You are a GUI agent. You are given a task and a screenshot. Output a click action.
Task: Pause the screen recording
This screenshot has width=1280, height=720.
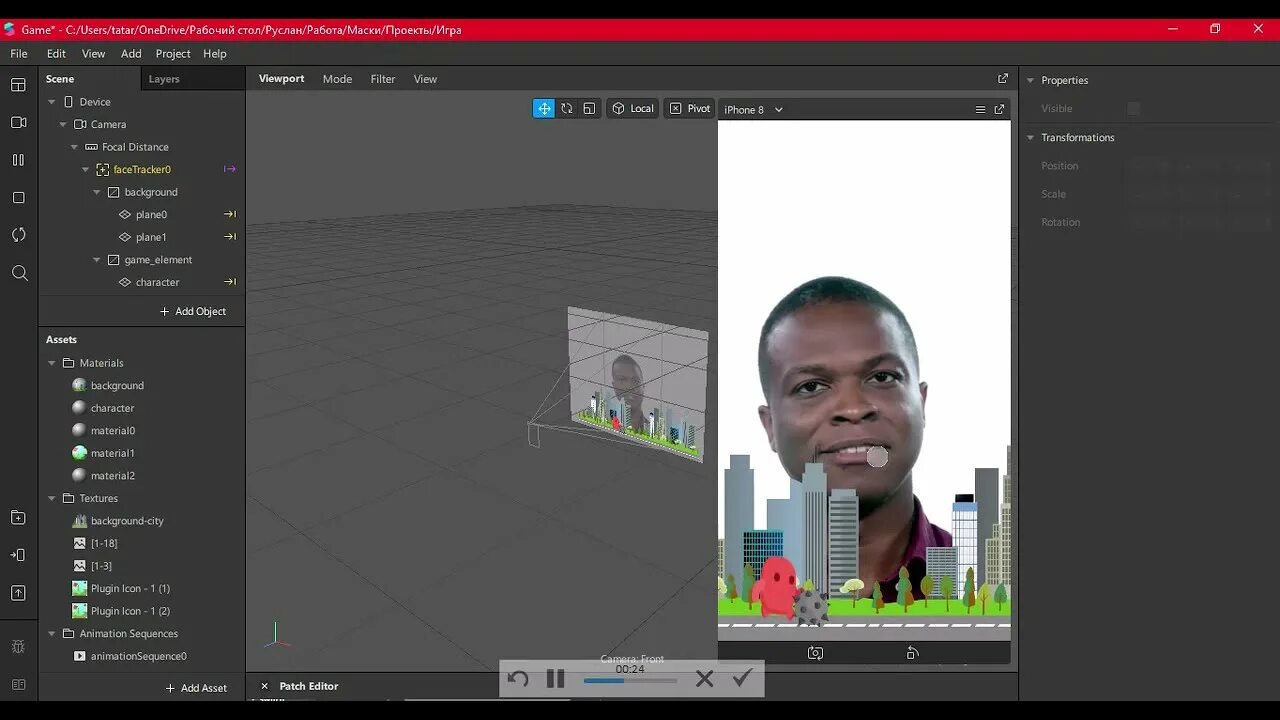tap(556, 679)
